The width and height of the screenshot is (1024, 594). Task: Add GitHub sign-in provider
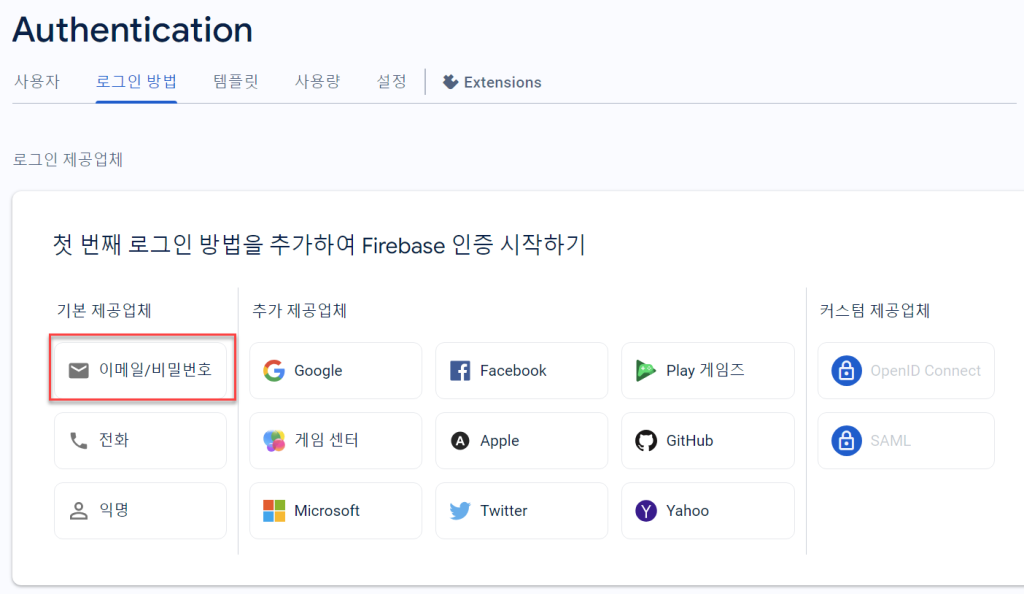pyautogui.click(x=708, y=441)
